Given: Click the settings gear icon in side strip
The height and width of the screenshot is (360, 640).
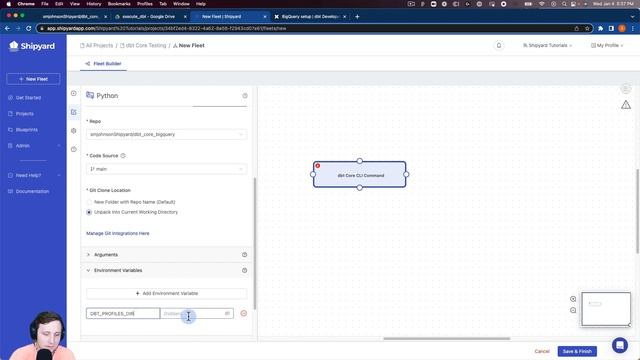Looking at the screenshot, I should click(x=73, y=131).
